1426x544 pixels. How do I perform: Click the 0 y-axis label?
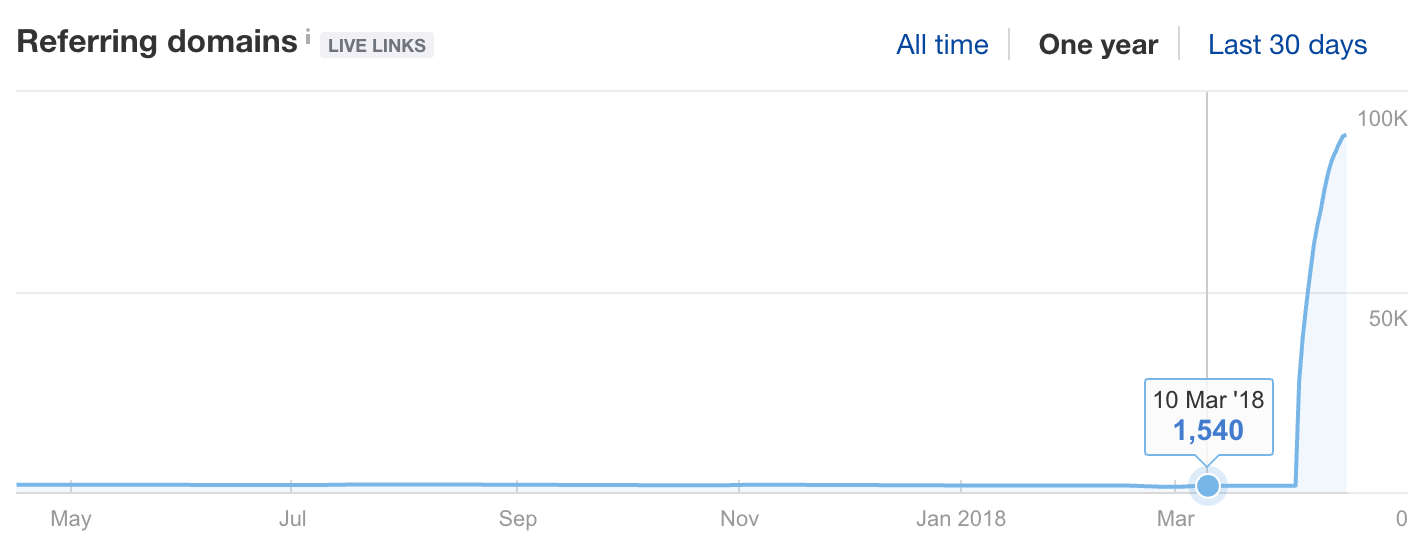click(1401, 519)
